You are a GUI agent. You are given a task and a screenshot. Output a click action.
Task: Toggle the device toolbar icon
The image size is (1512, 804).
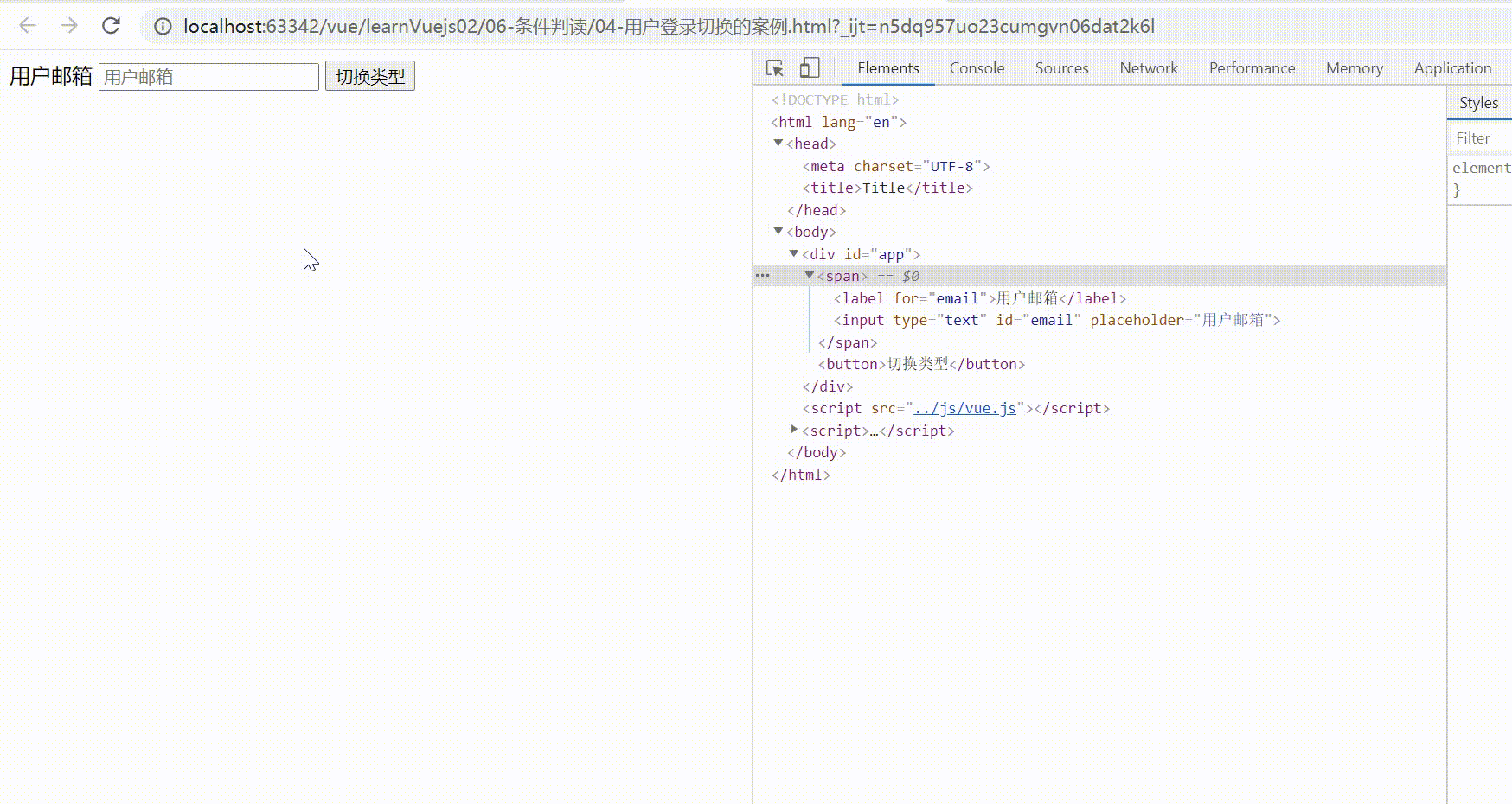810,68
